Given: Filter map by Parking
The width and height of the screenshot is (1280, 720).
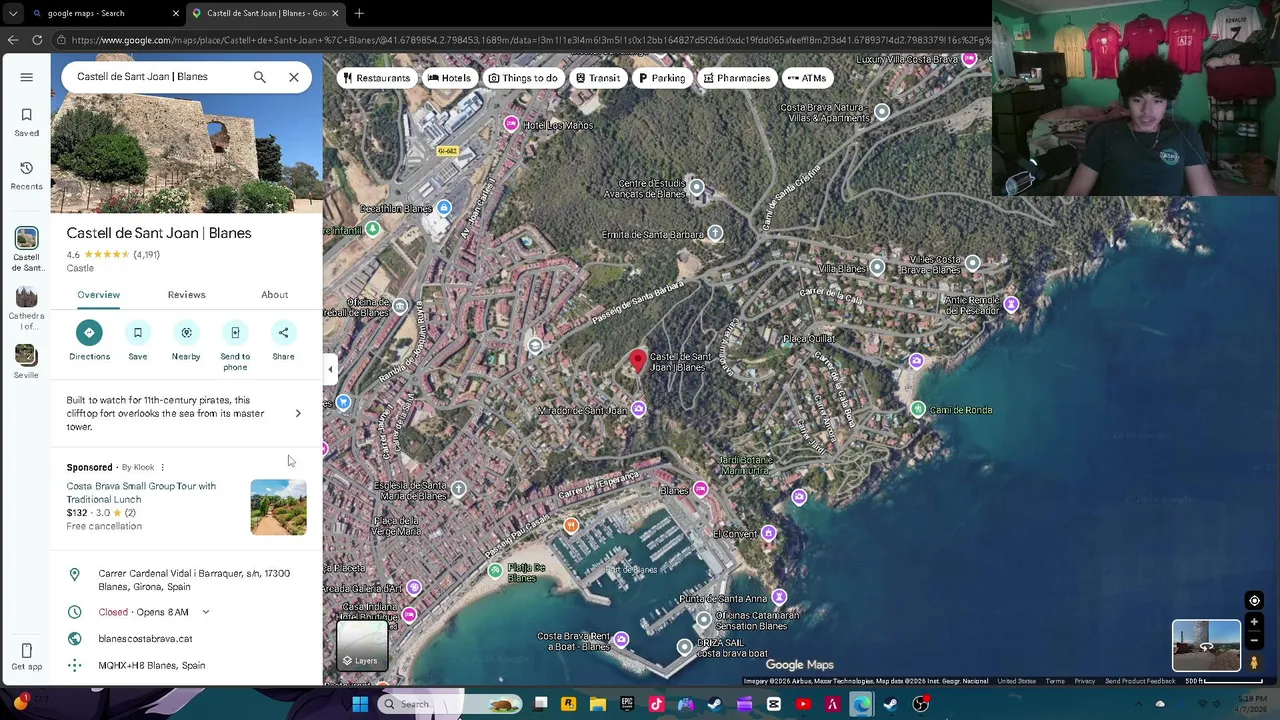Looking at the screenshot, I should click(662, 78).
